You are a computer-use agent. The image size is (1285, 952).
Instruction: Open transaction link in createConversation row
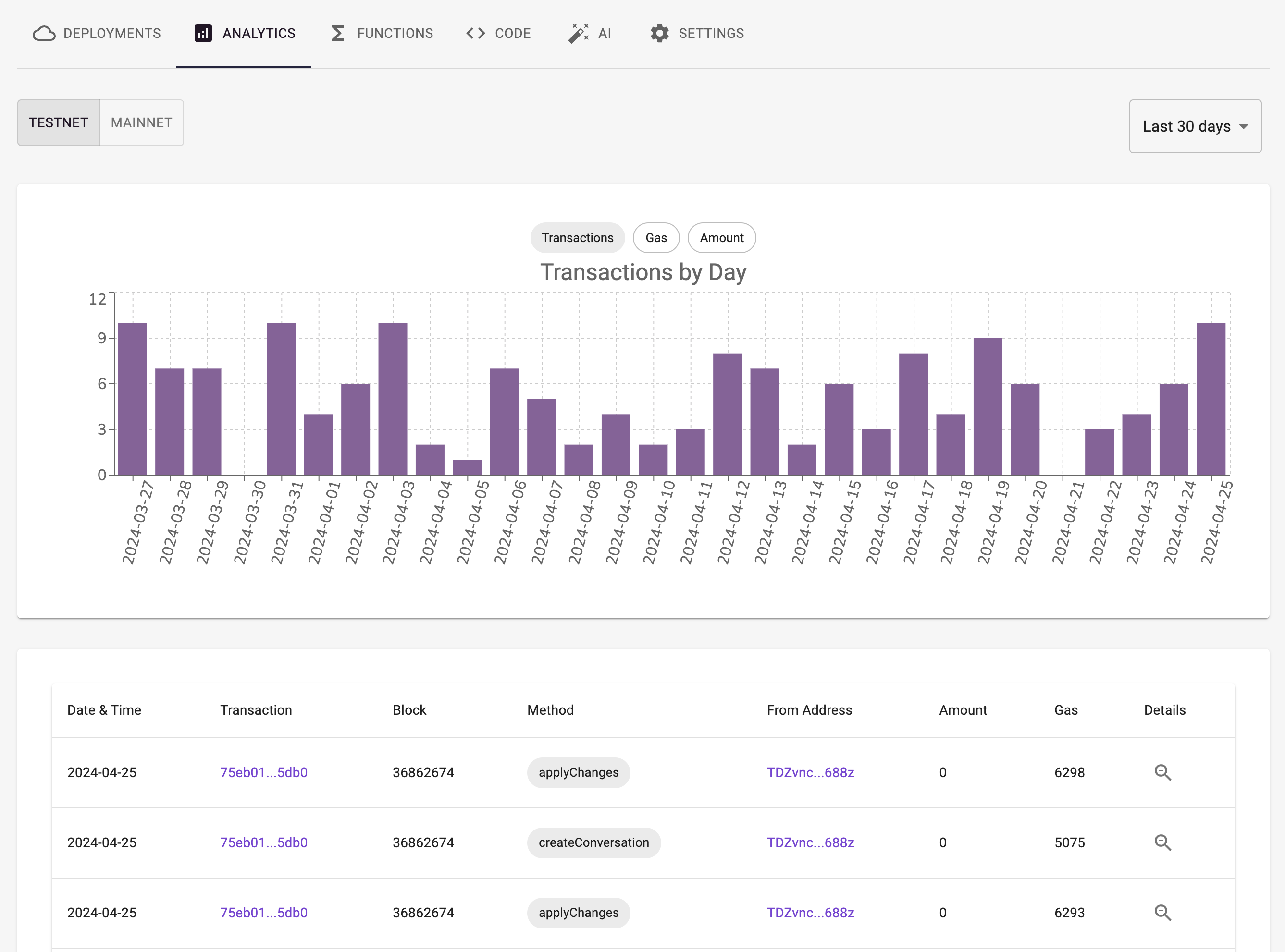tap(263, 842)
